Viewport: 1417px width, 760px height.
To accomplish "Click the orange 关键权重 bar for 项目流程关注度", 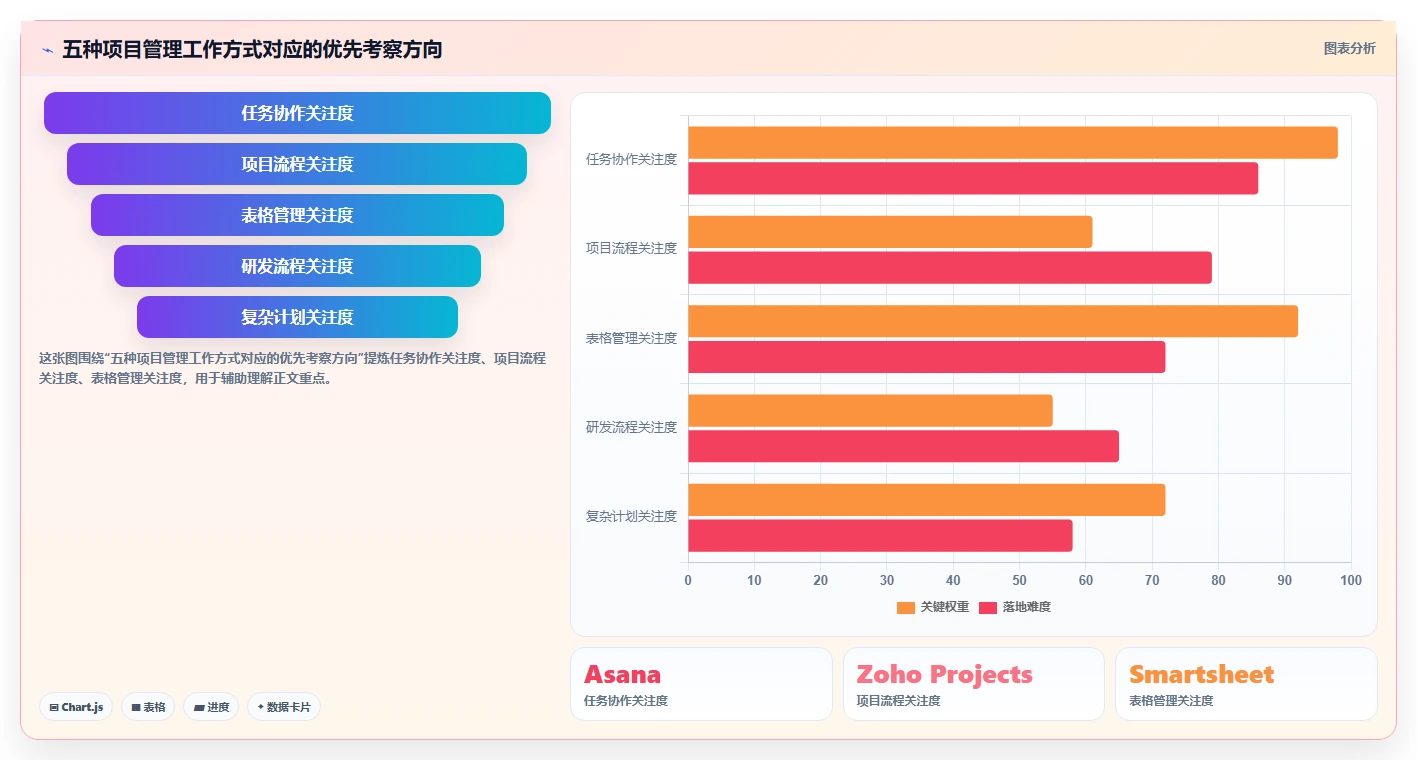I will (890, 232).
